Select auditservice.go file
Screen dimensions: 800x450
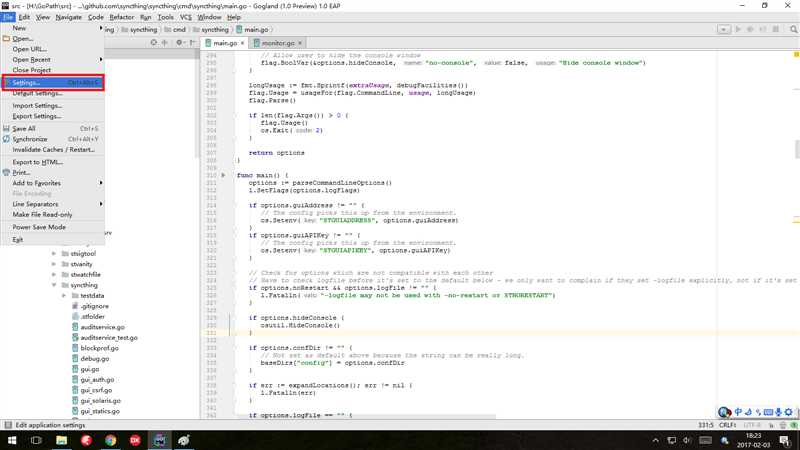102,327
